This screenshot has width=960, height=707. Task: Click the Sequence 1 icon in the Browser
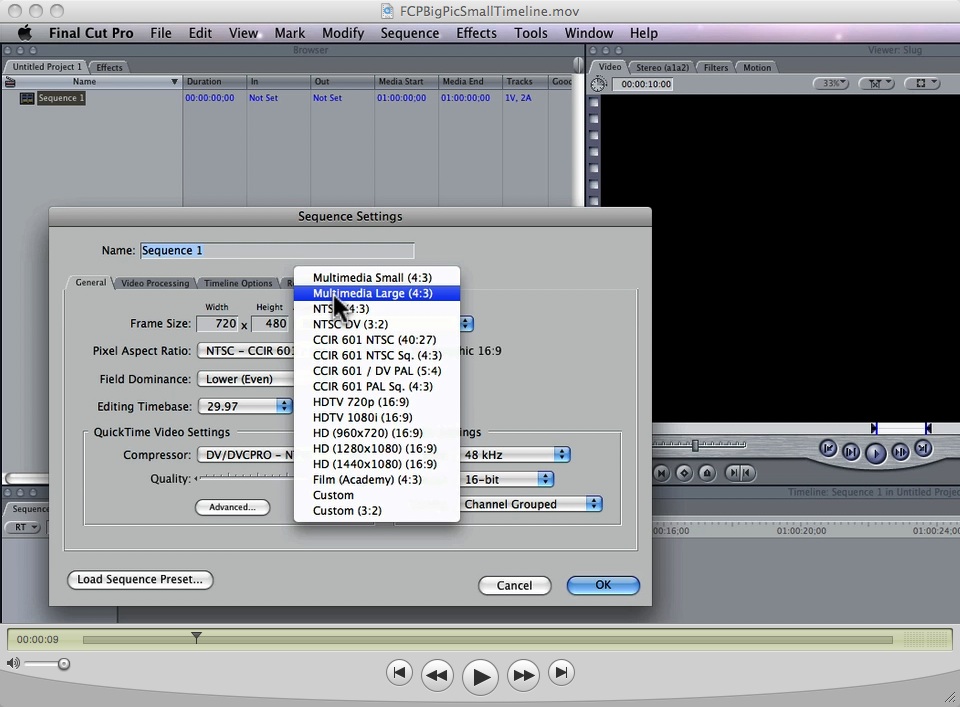[x=27, y=98]
